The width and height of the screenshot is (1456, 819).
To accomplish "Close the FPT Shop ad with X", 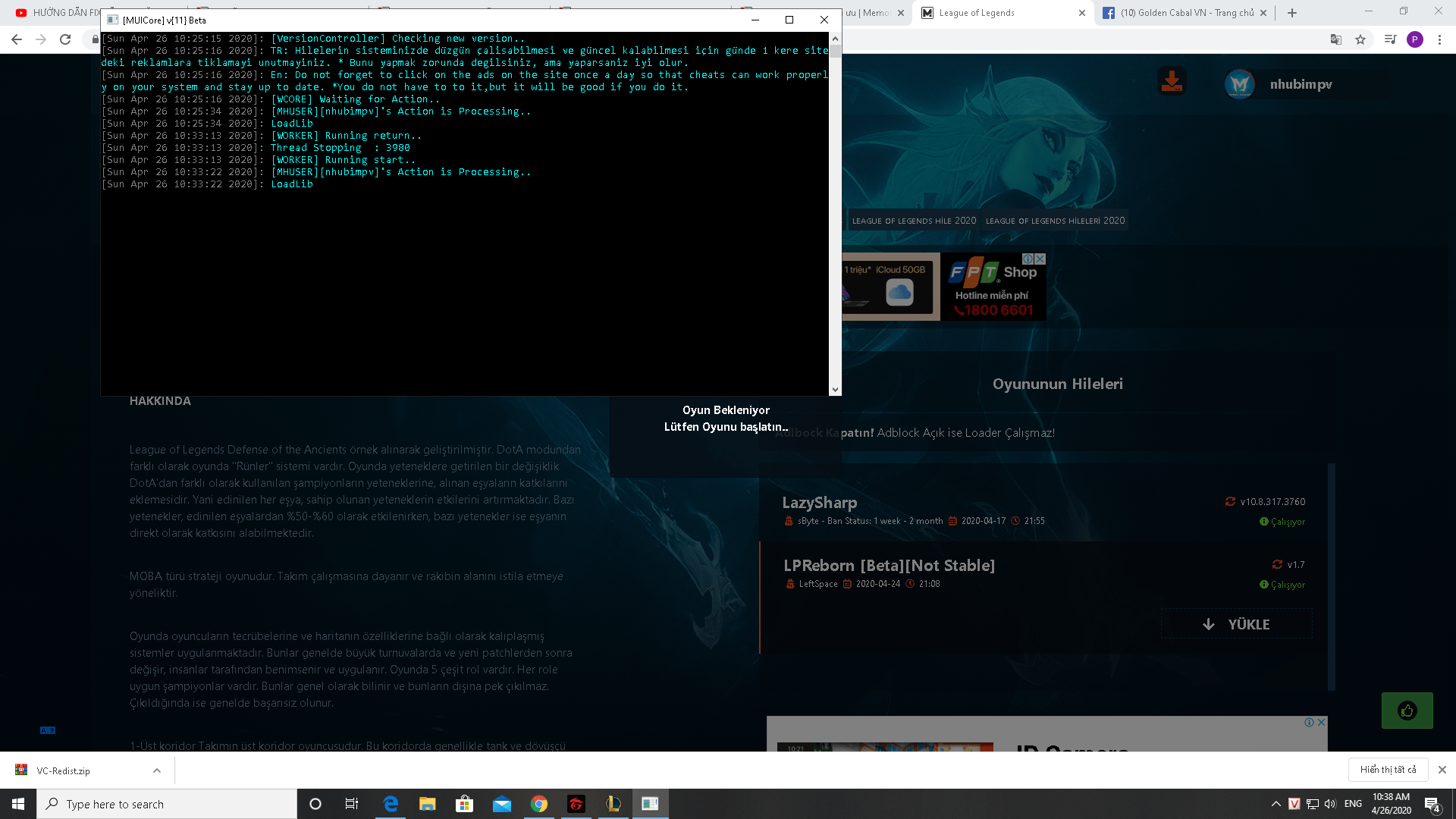I will coord(1040,259).
